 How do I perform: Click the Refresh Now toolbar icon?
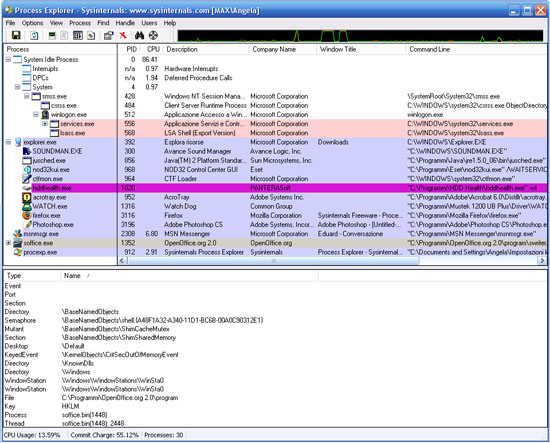coord(34,35)
